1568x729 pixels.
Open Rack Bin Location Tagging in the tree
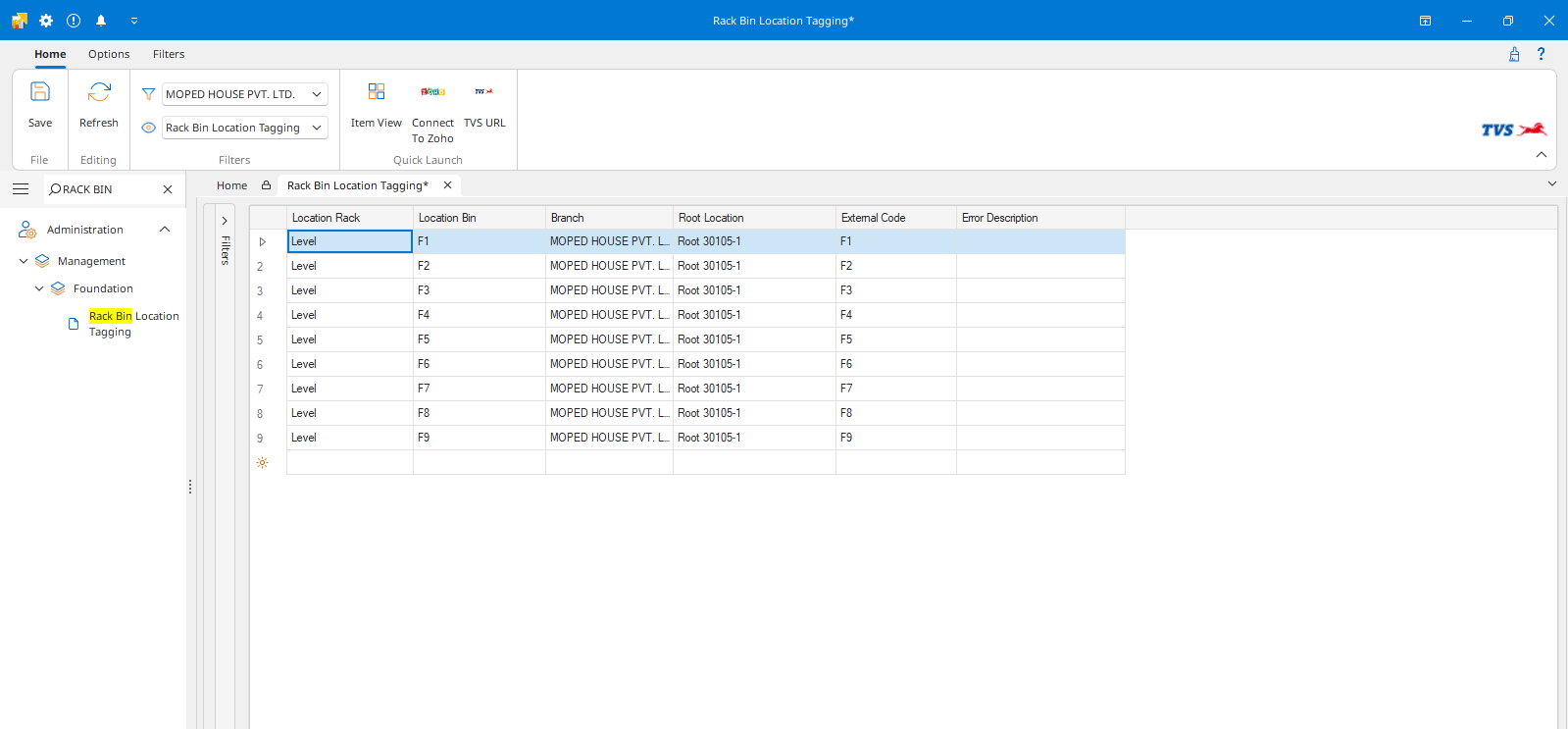(x=133, y=324)
